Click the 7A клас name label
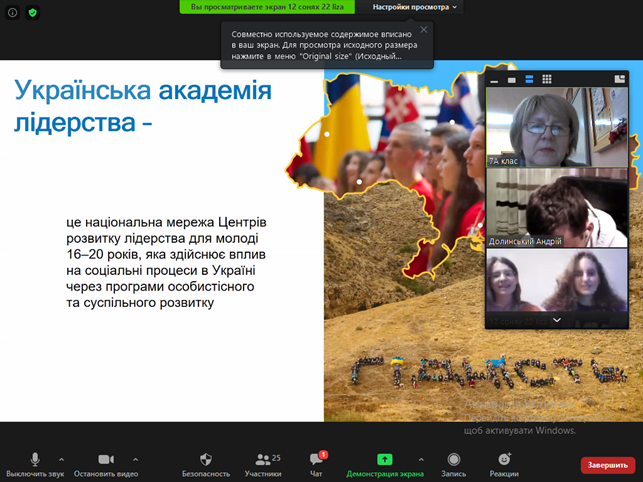 [503, 161]
